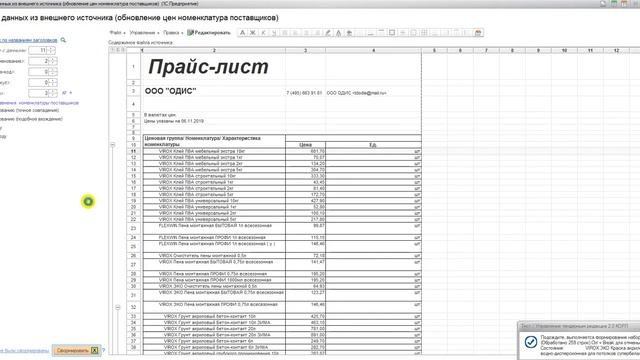
Task: Apply the font A formatting icon
Action: pyautogui.click(x=242, y=33)
